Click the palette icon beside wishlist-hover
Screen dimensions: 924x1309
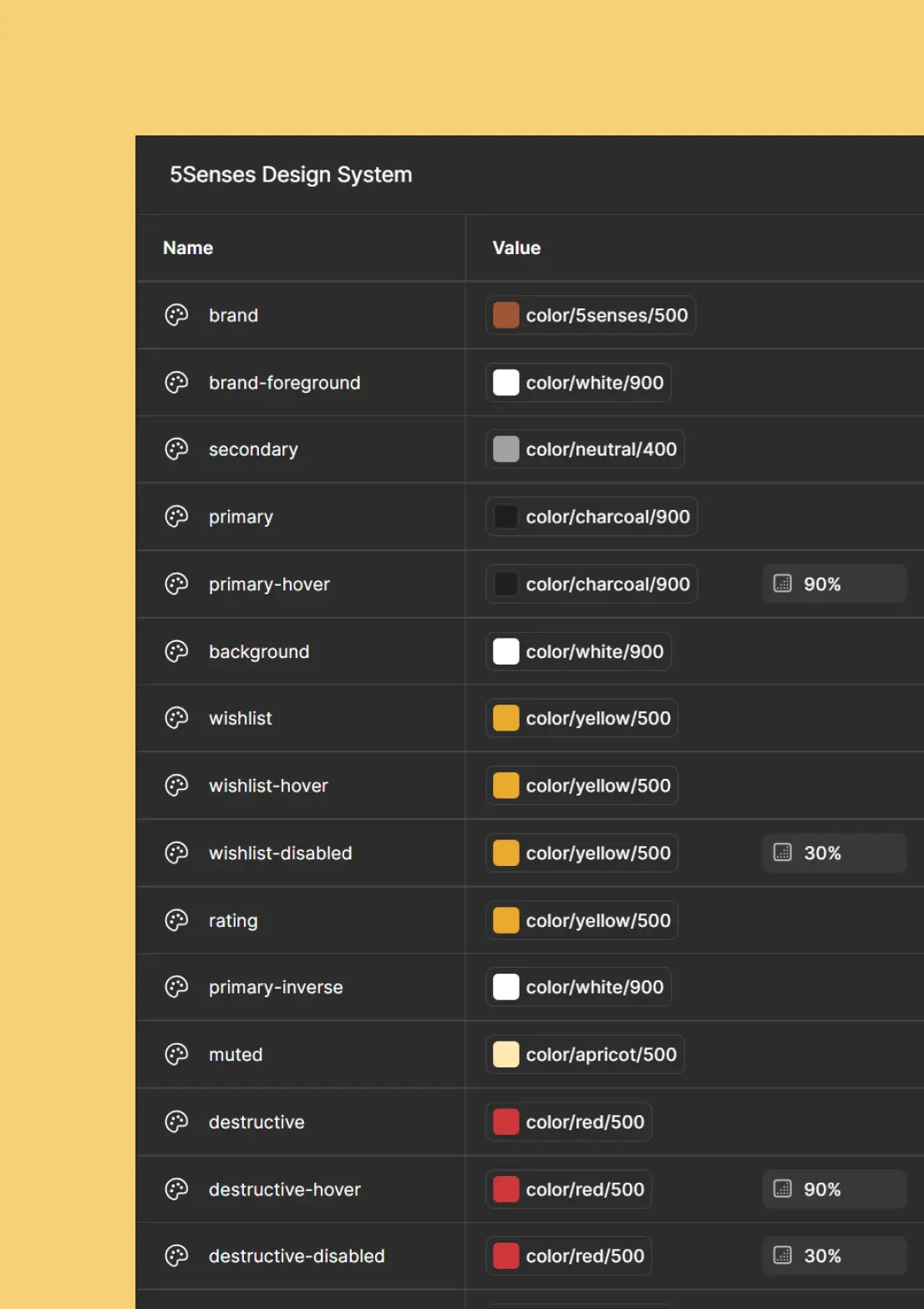click(x=176, y=786)
